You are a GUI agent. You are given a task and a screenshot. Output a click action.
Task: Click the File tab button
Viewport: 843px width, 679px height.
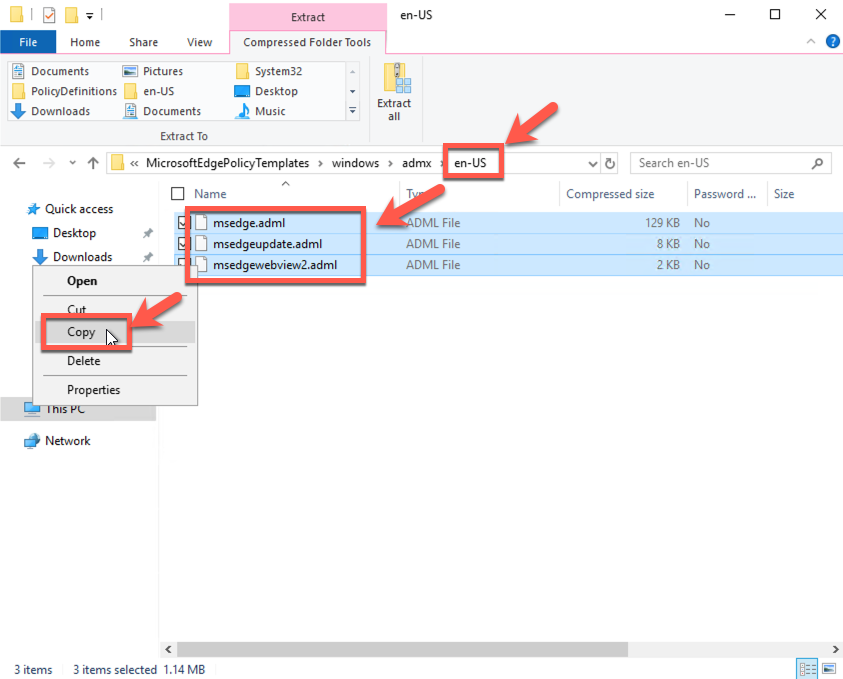point(28,42)
